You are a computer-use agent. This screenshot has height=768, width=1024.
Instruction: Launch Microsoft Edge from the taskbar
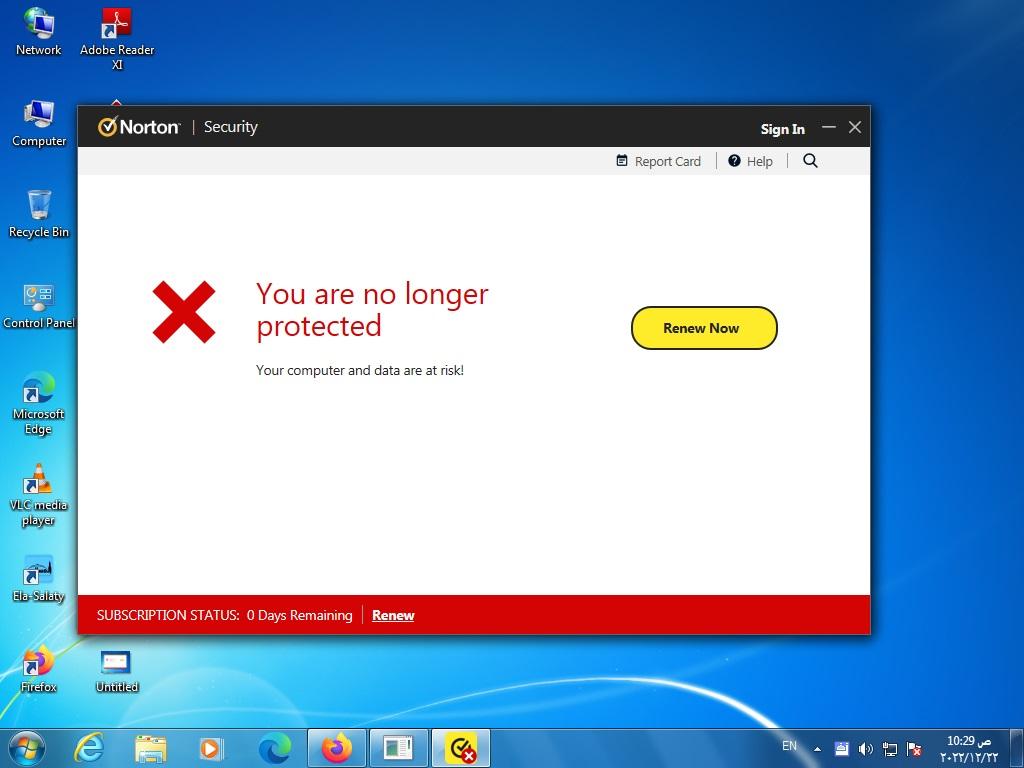click(274, 748)
